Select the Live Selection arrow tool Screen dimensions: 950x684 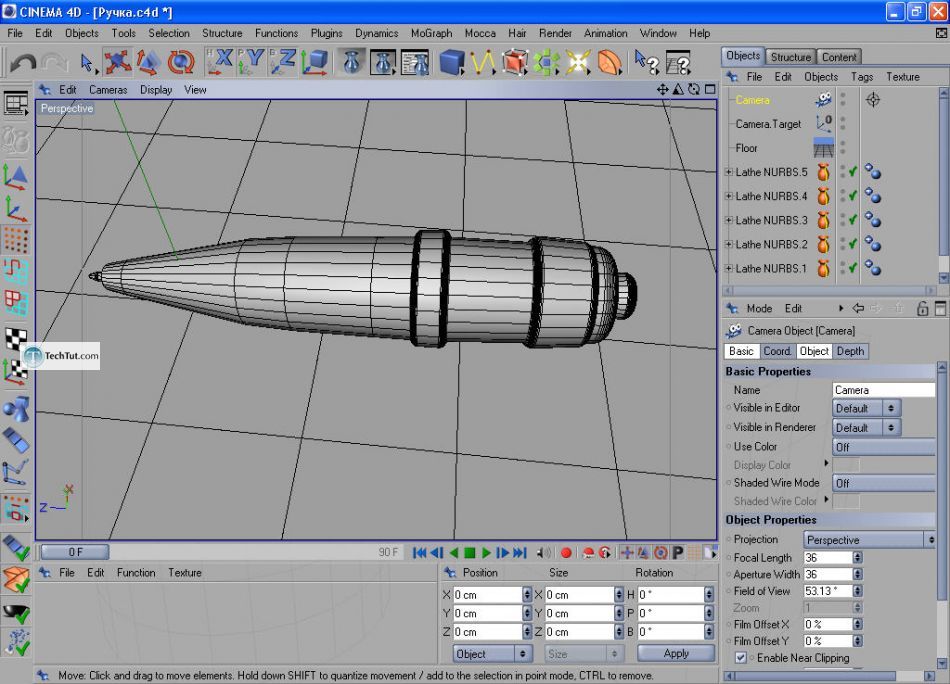pos(86,62)
